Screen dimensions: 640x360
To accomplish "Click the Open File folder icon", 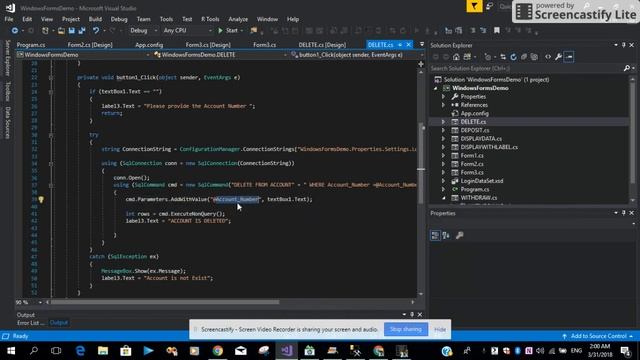I will tap(61, 31).
